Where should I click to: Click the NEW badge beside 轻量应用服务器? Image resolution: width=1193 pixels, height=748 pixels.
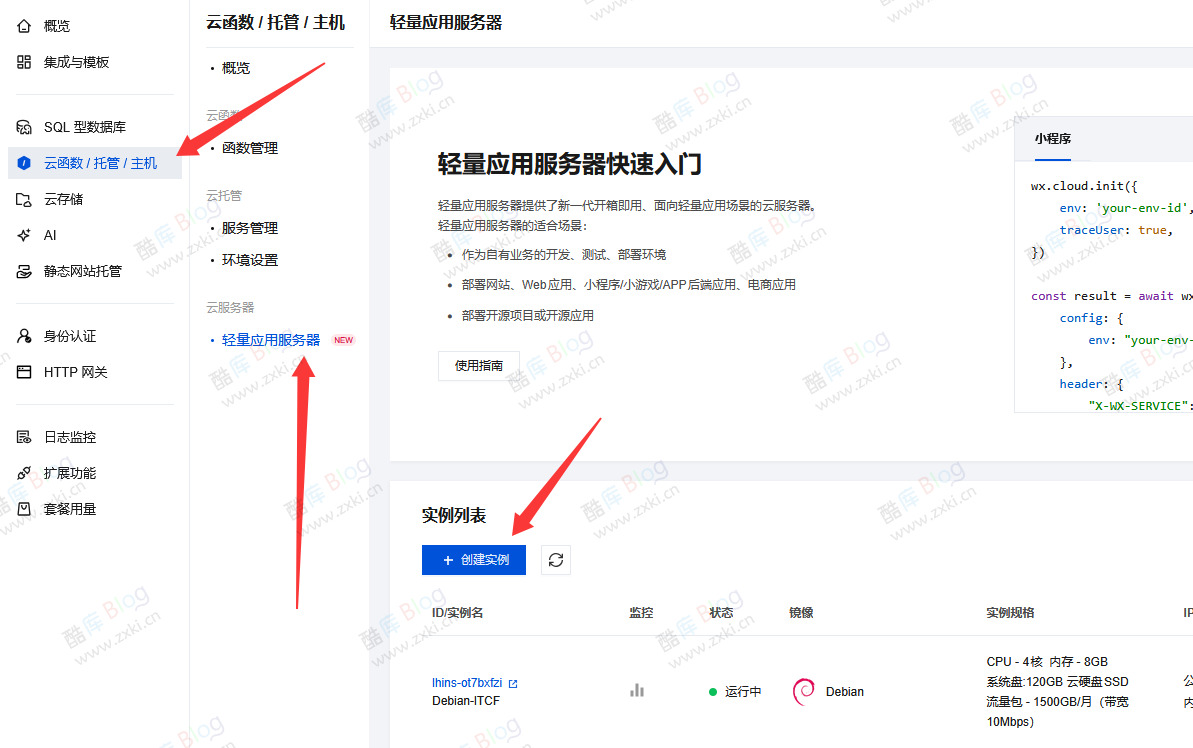coord(344,340)
